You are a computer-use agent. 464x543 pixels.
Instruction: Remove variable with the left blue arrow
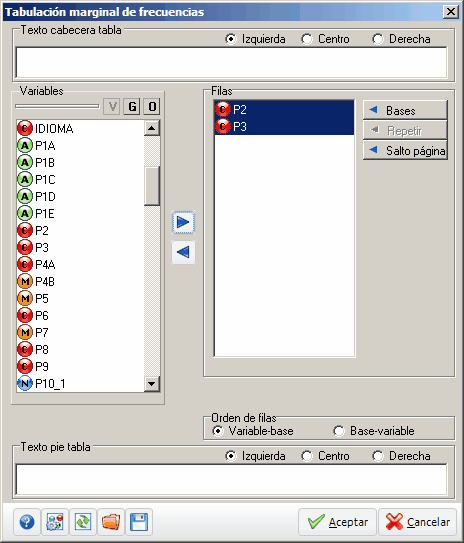pyautogui.click(x=183, y=252)
